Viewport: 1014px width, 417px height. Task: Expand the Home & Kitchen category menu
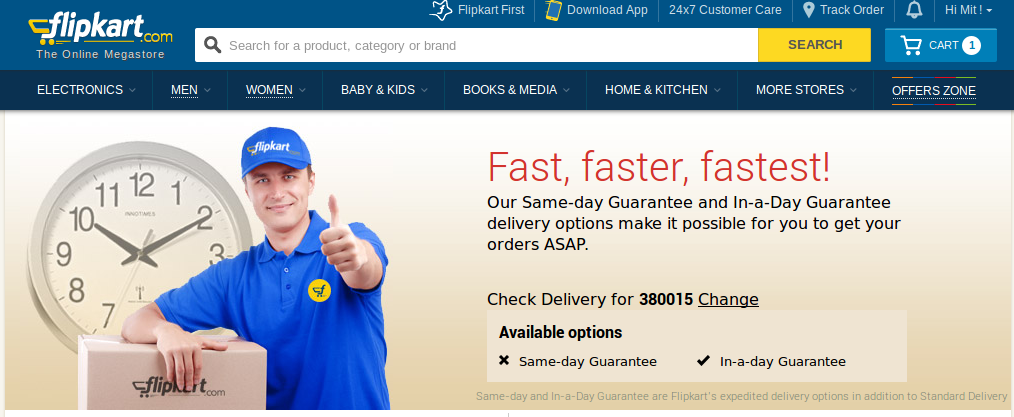(662, 90)
